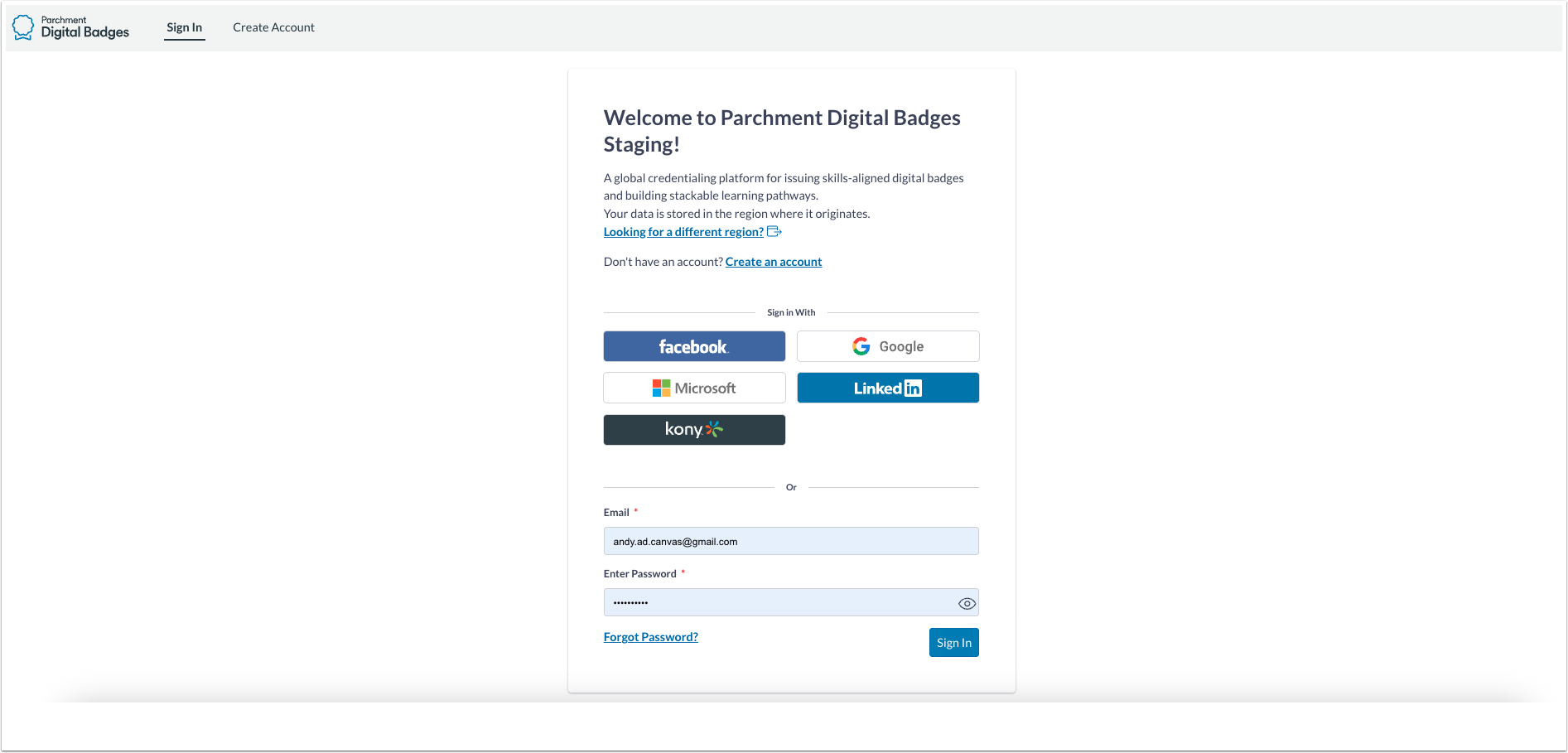Image resolution: width=1568 pixels, height=753 pixels.
Task: Focus the Enter Password field
Action: 779,602
